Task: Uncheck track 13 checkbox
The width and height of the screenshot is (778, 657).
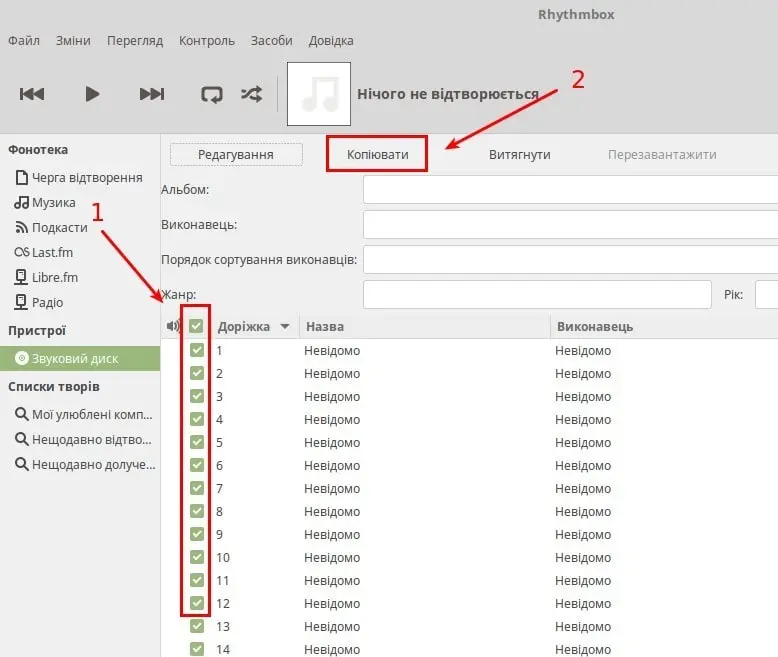Action: pyautogui.click(x=197, y=626)
